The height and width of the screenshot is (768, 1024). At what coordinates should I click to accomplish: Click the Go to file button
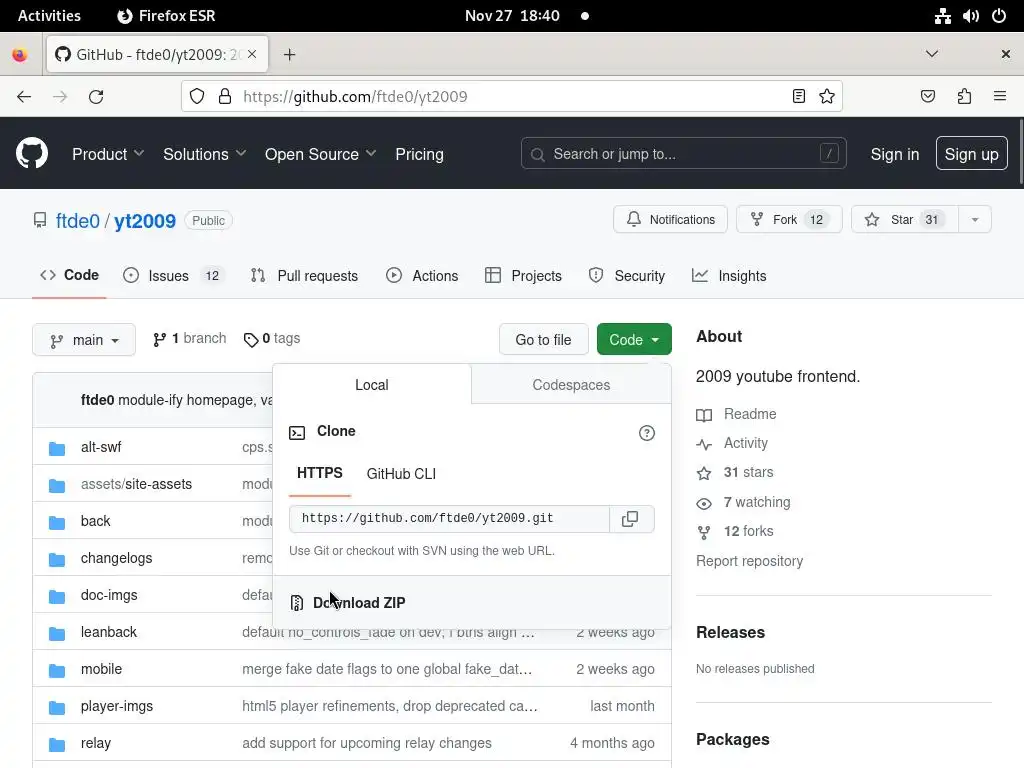(543, 340)
